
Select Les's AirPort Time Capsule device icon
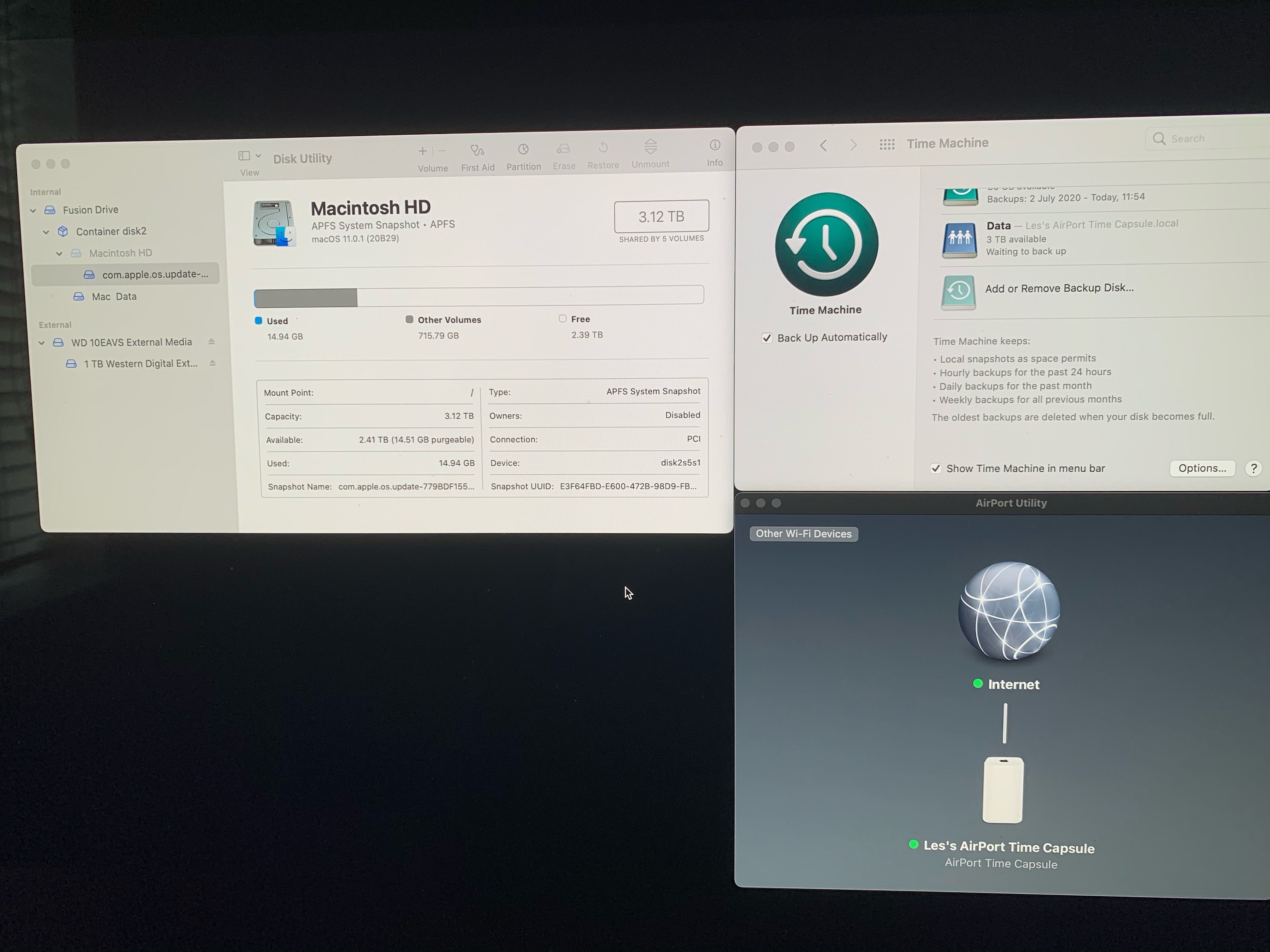tap(1003, 790)
